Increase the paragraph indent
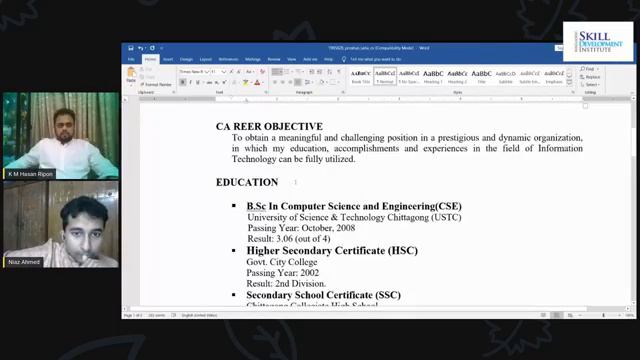The width and height of the screenshot is (640, 360). (x=320, y=72)
